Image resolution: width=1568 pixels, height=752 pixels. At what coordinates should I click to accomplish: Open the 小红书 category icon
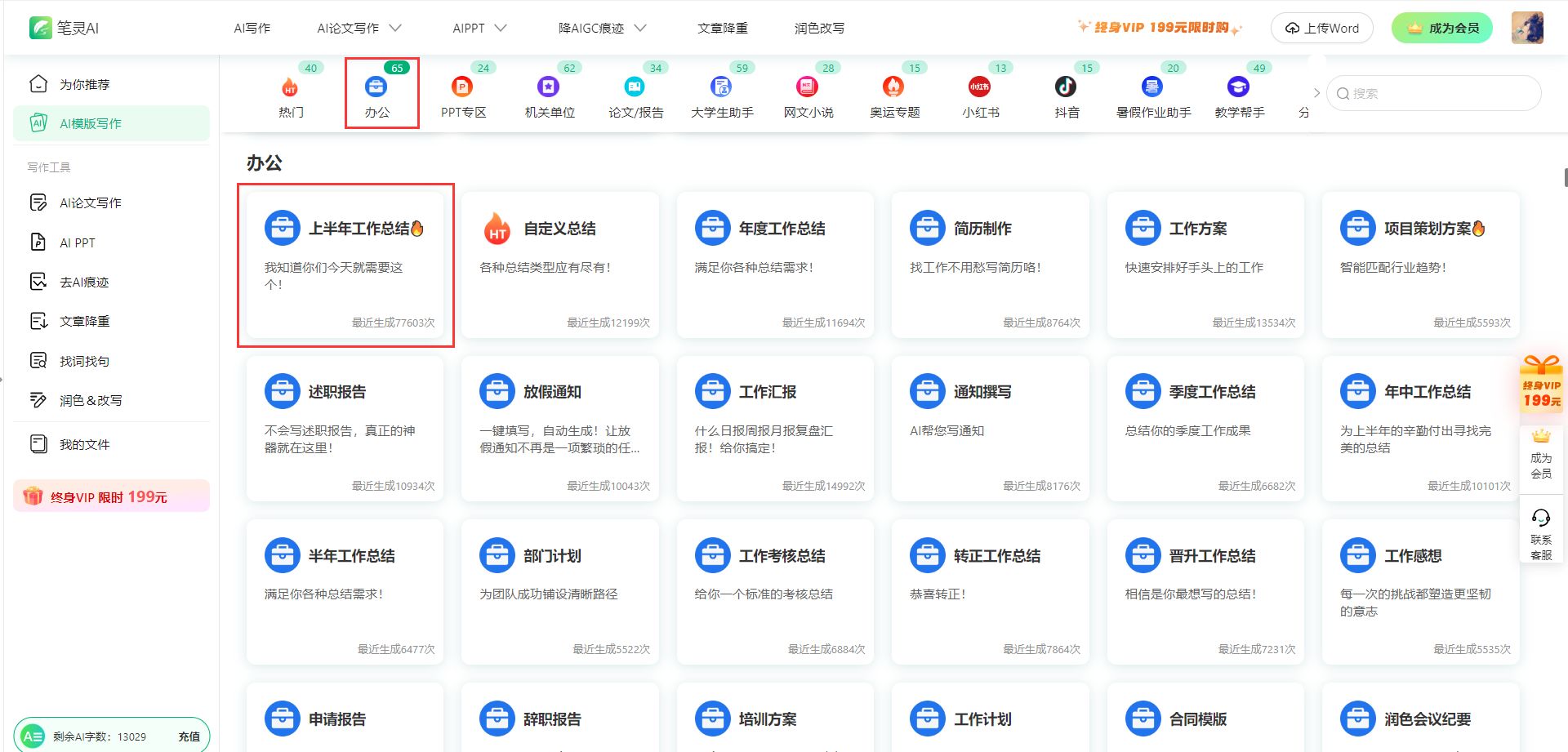coord(979,87)
